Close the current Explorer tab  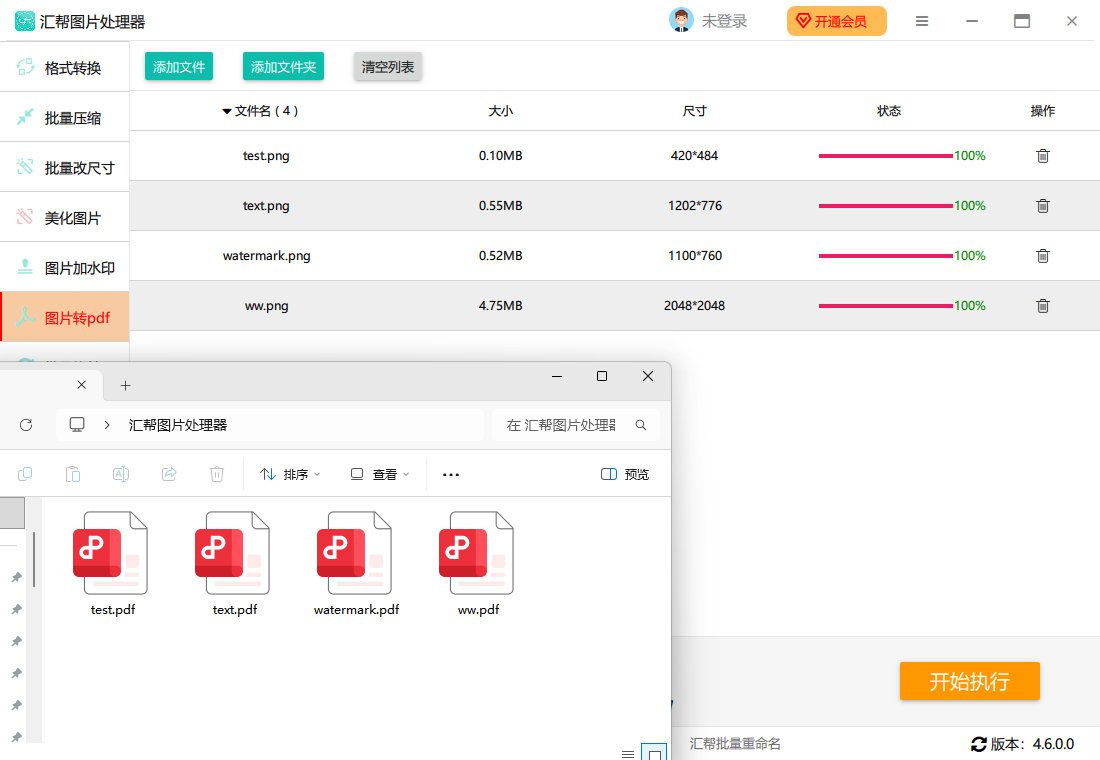click(x=81, y=385)
